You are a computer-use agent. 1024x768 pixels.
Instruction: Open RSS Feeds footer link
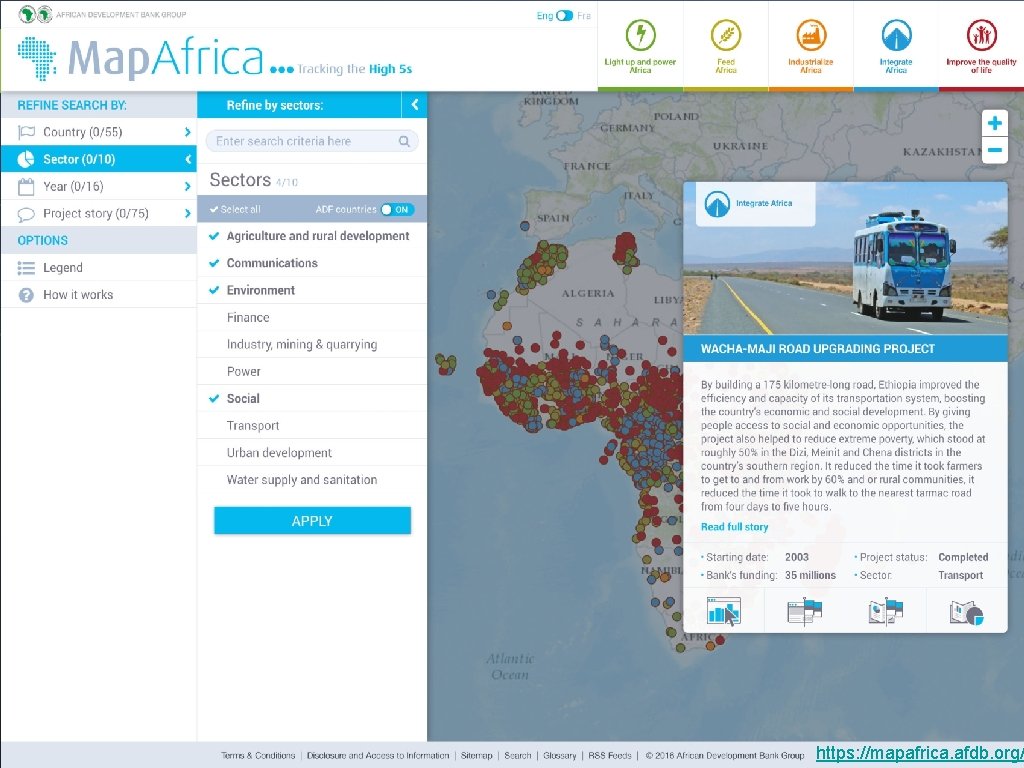click(610, 756)
